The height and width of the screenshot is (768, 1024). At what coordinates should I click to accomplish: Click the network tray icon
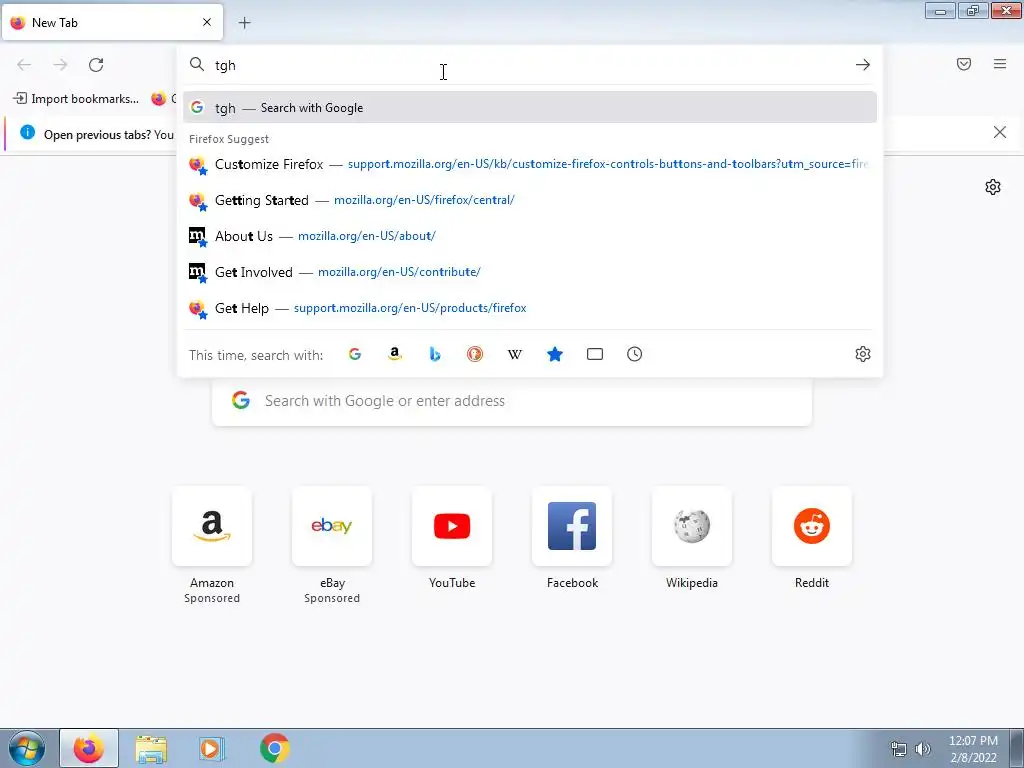(x=899, y=749)
